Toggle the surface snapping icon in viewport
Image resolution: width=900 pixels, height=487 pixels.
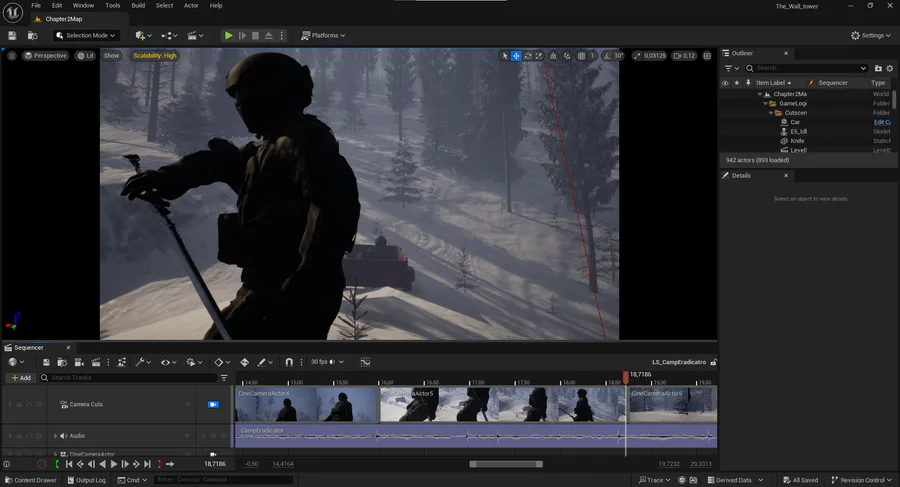coord(567,56)
